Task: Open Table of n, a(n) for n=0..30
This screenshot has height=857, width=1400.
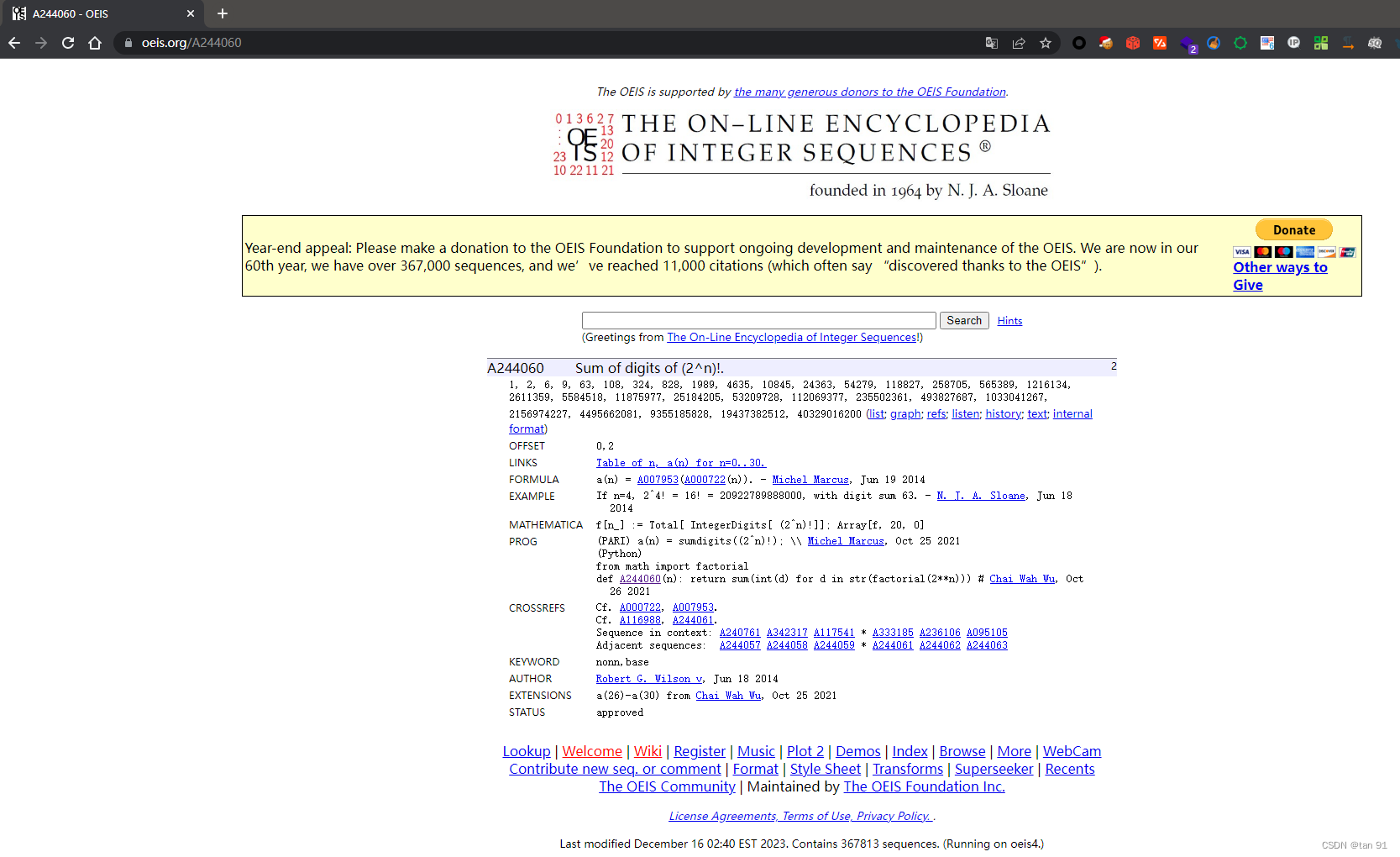Action: [x=681, y=463]
